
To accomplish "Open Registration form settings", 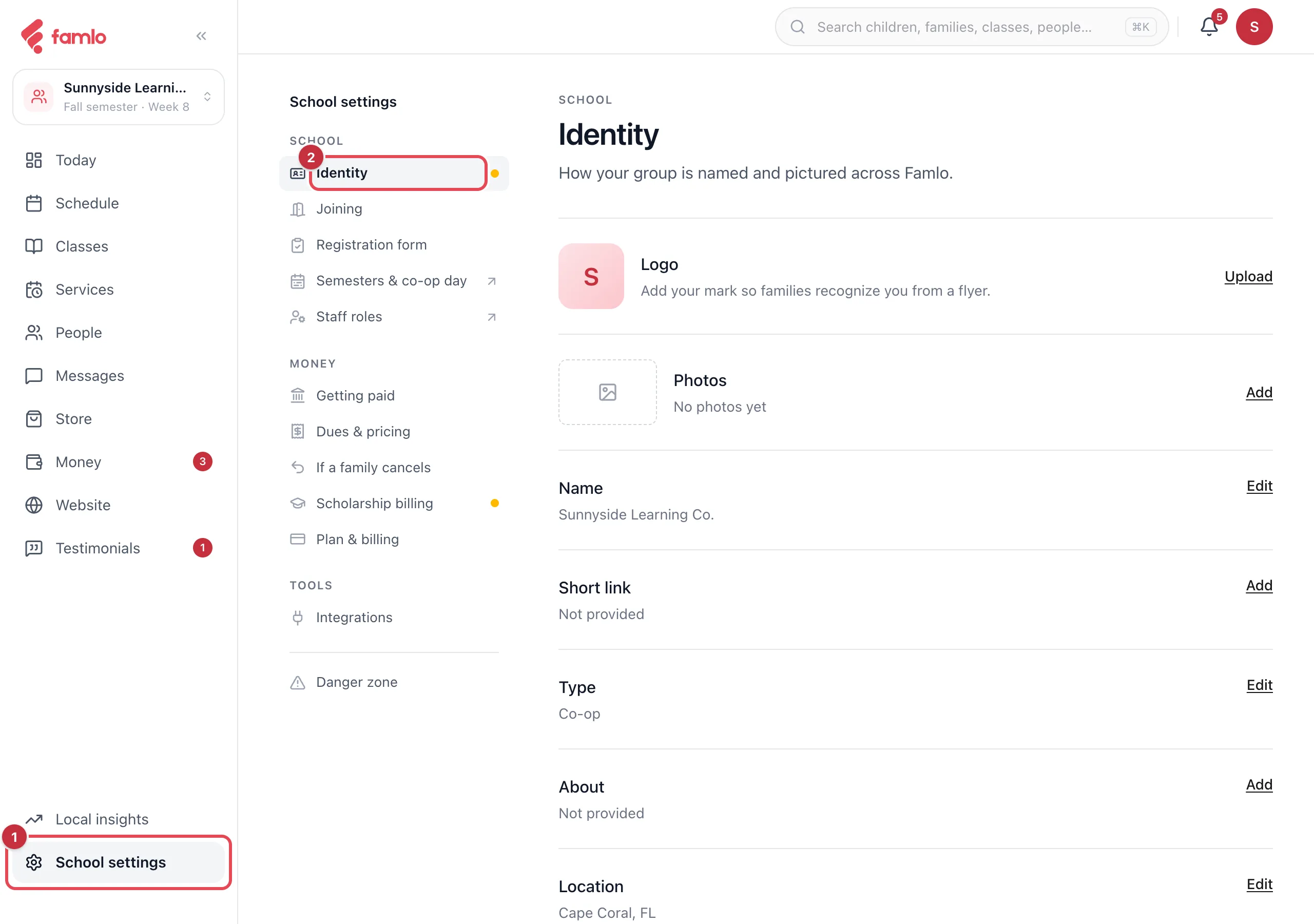I will [394, 245].
